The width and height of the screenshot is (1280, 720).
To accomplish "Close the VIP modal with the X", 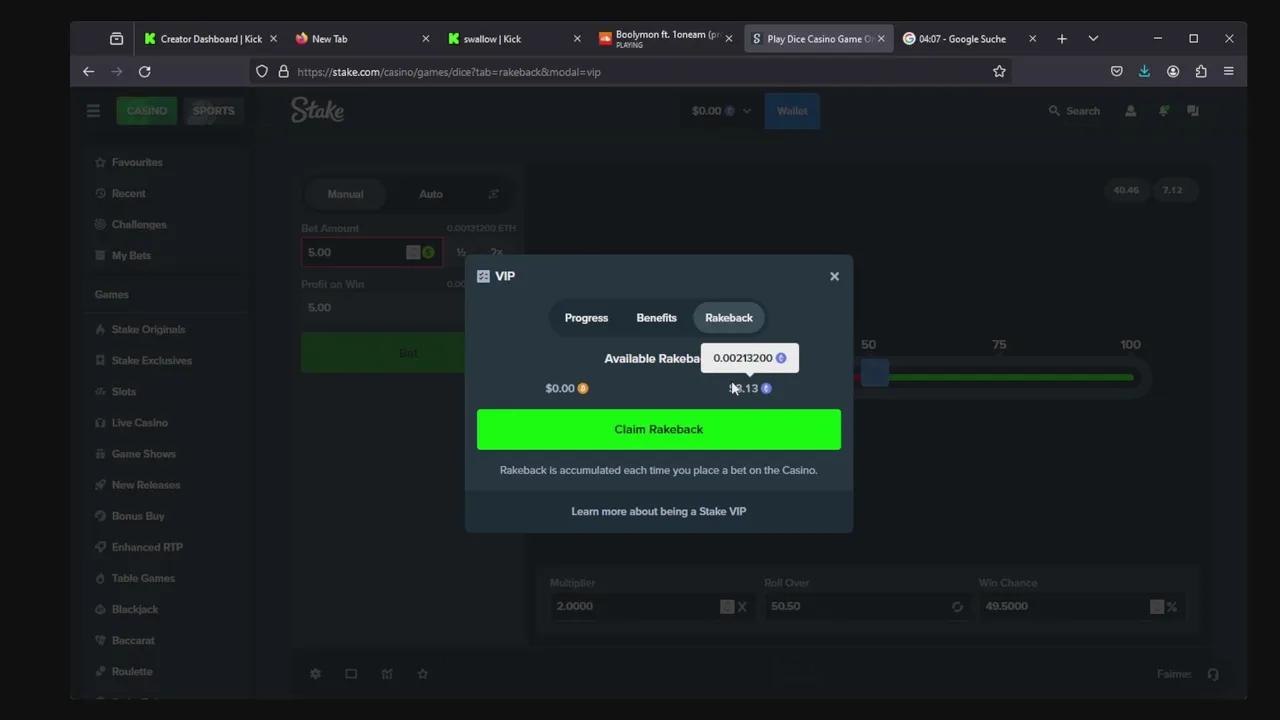I will click(834, 277).
